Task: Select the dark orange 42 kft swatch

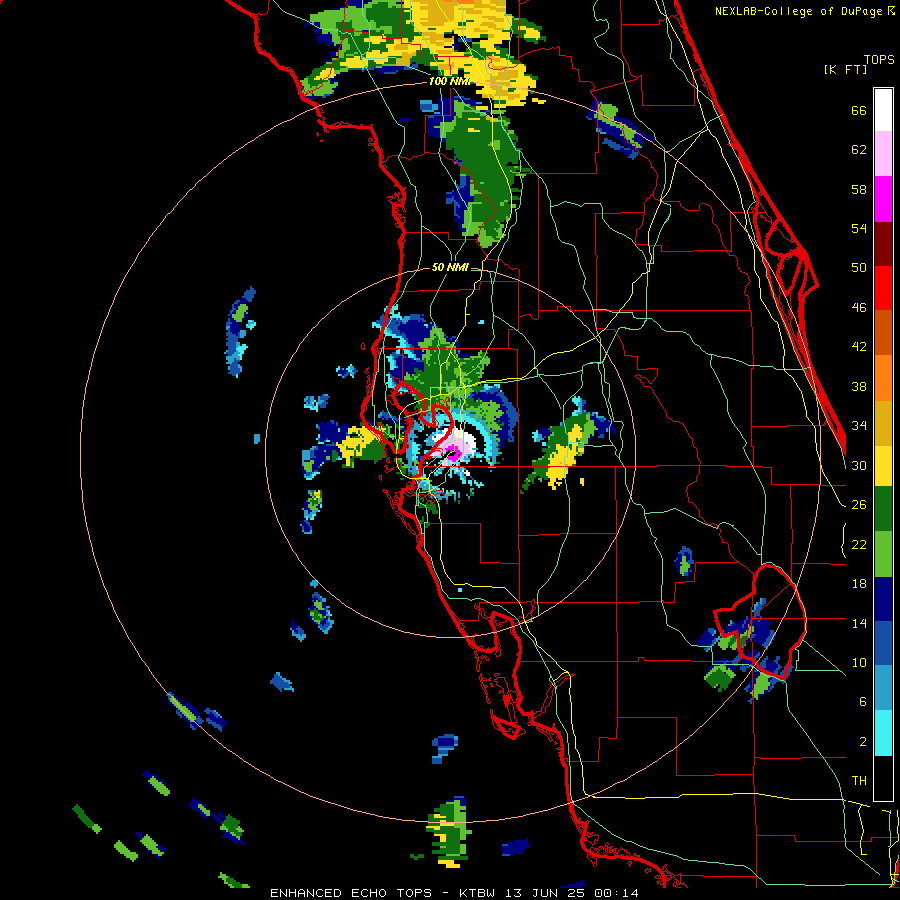Action: pyautogui.click(x=883, y=332)
